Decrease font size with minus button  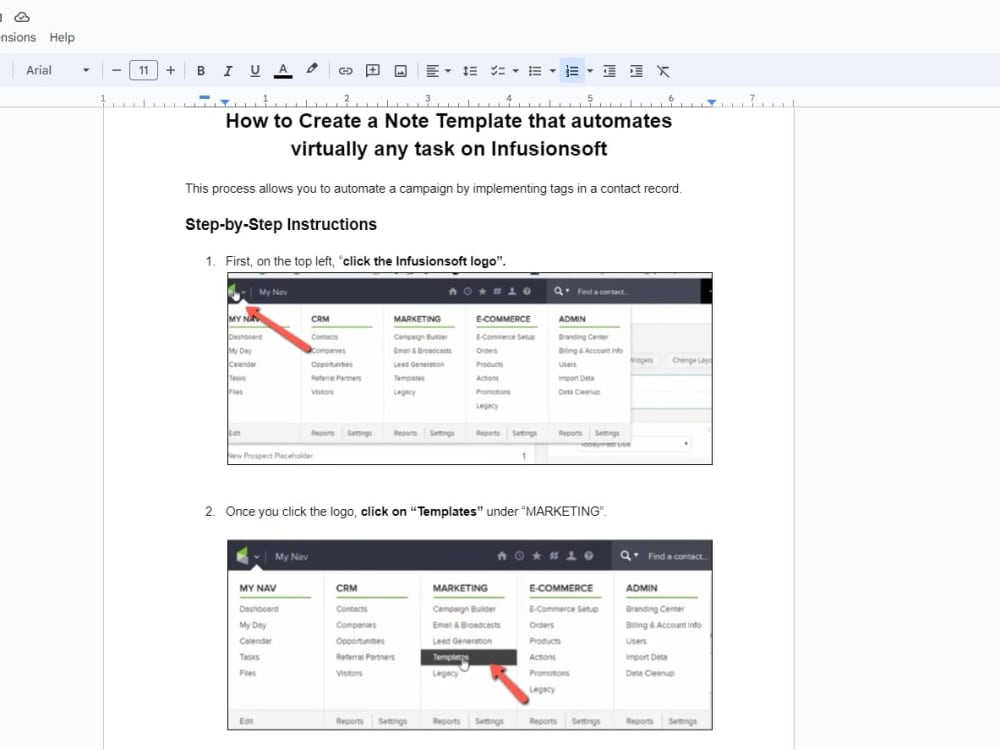(116, 70)
